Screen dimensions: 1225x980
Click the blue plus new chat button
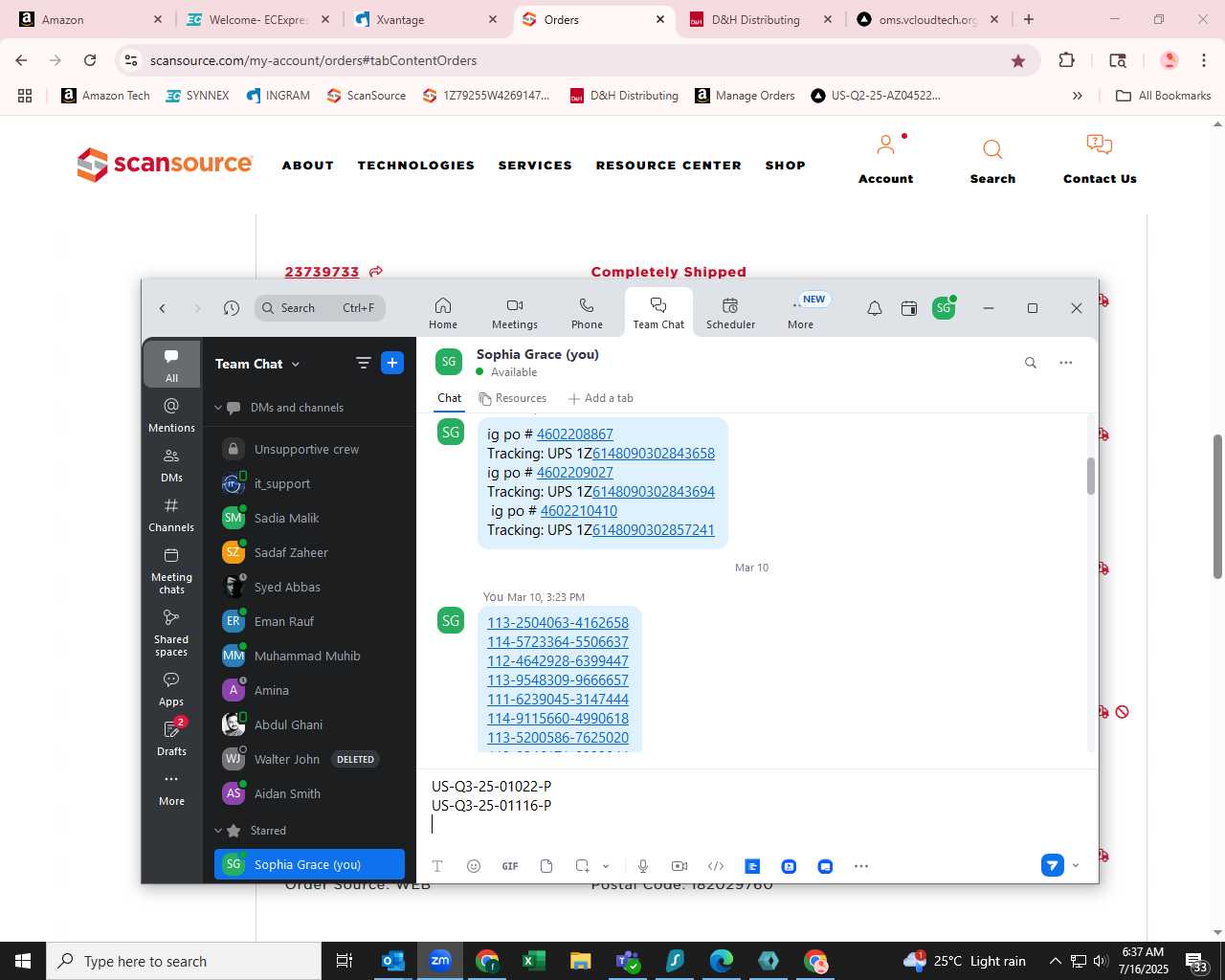click(x=392, y=363)
